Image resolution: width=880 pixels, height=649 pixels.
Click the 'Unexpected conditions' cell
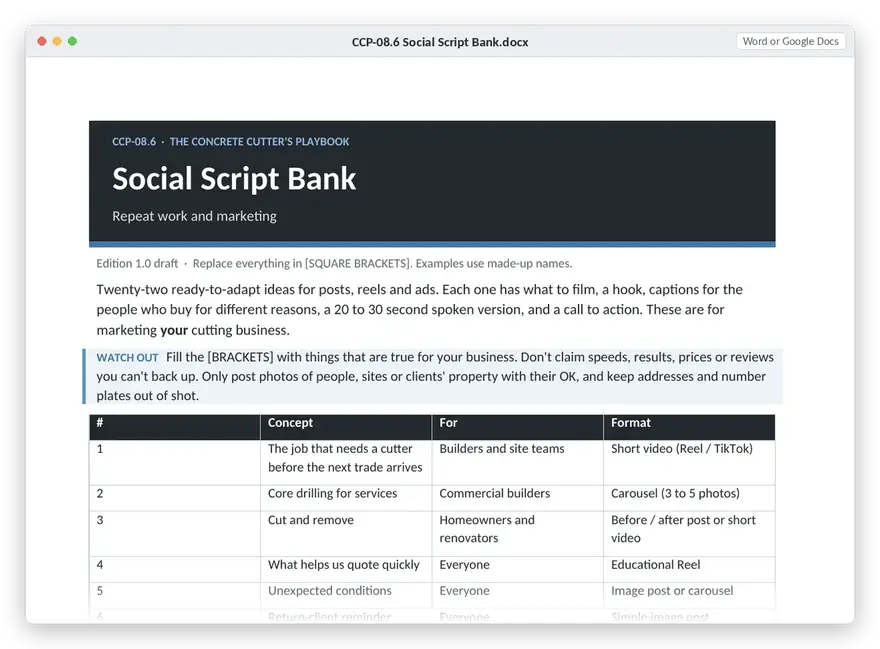(x=346, y=595)
